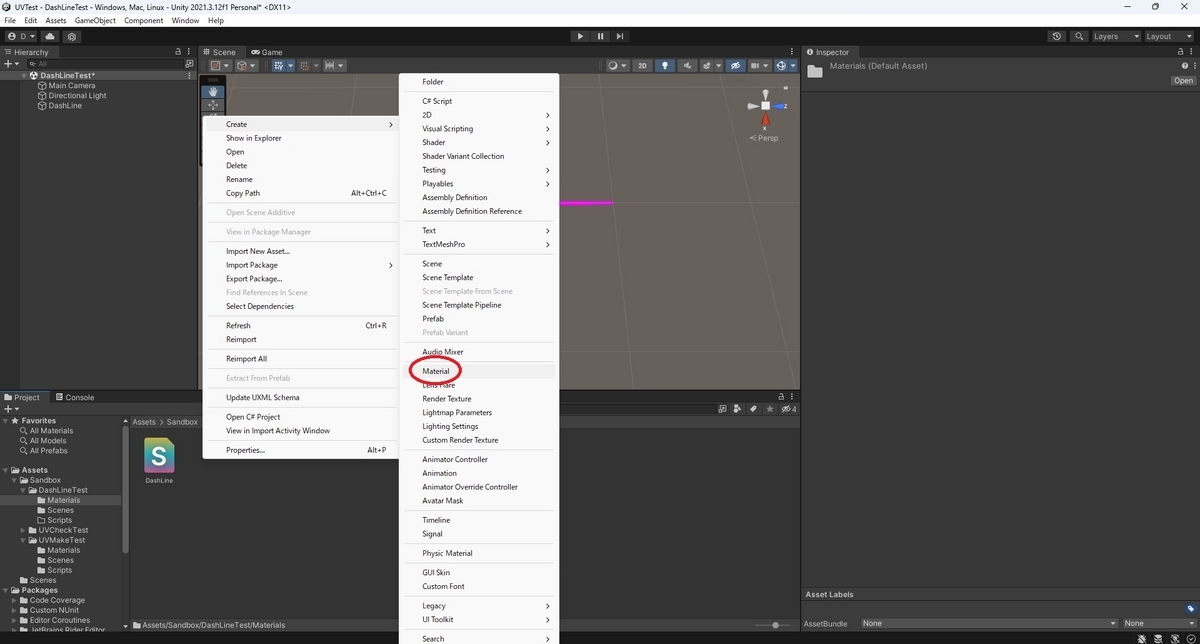Expand the UVCheckTest folder

point(24,530)
